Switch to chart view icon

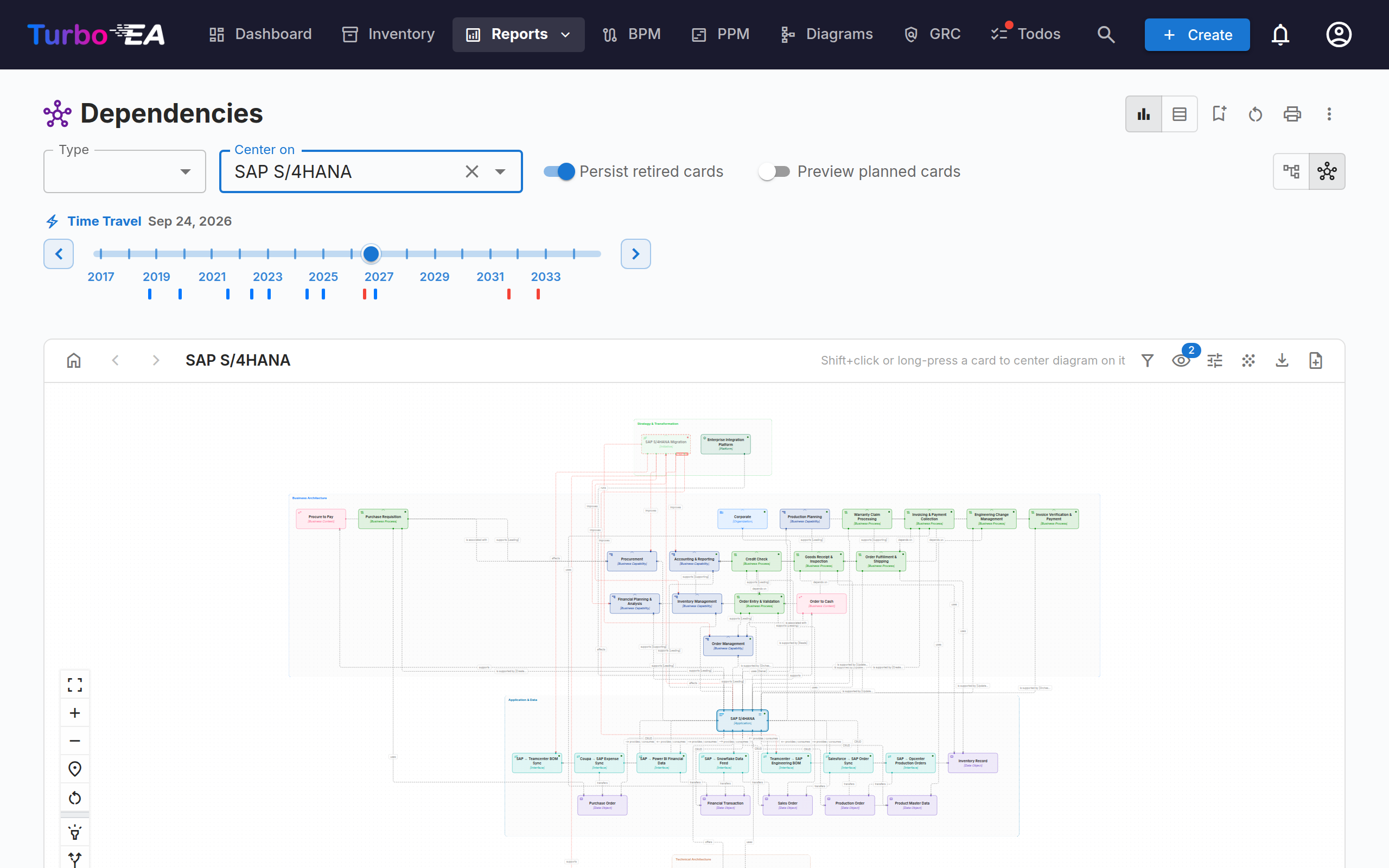pos(1143,114)
